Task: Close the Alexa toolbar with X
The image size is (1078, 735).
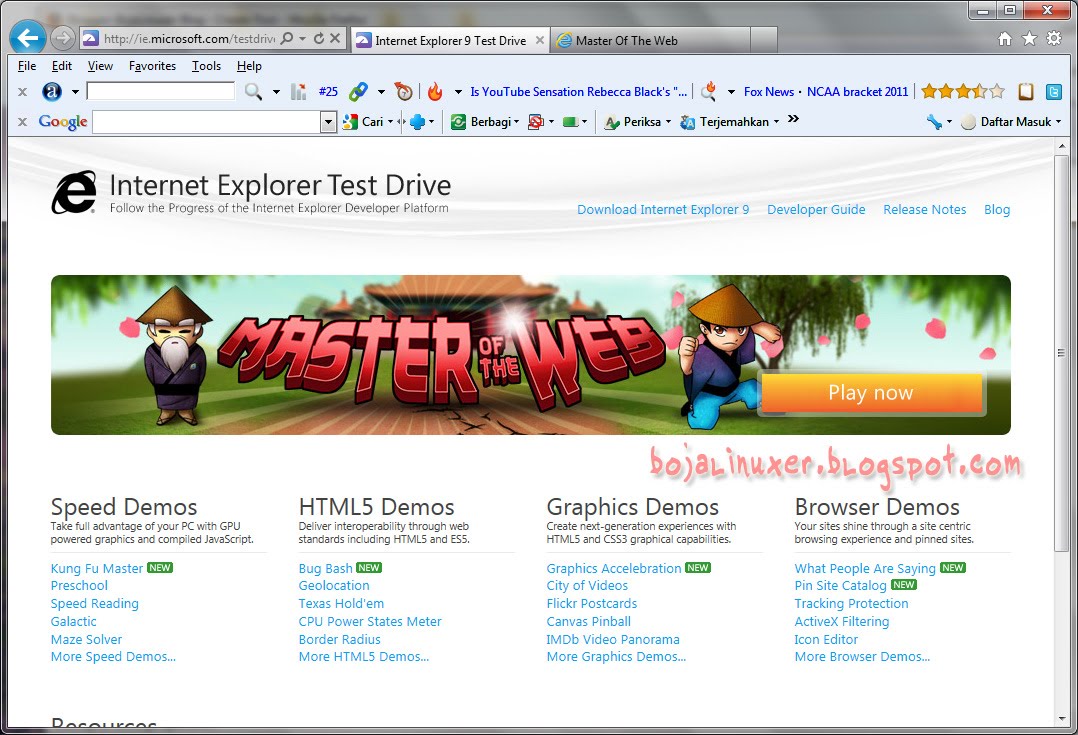Action: [x=22, y=91]
